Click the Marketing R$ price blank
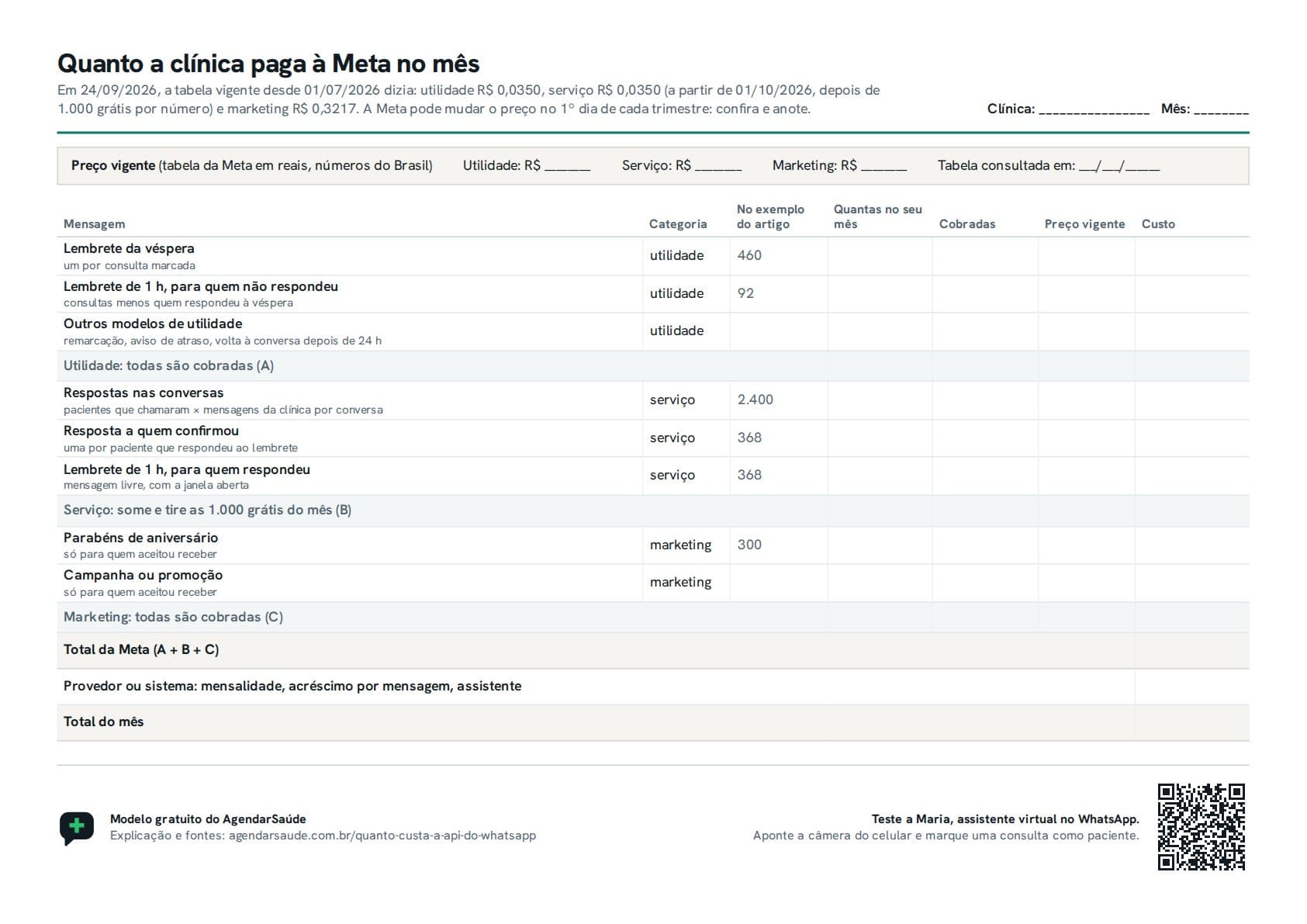This screenshot has height=924, width=1307. point(883,166)
